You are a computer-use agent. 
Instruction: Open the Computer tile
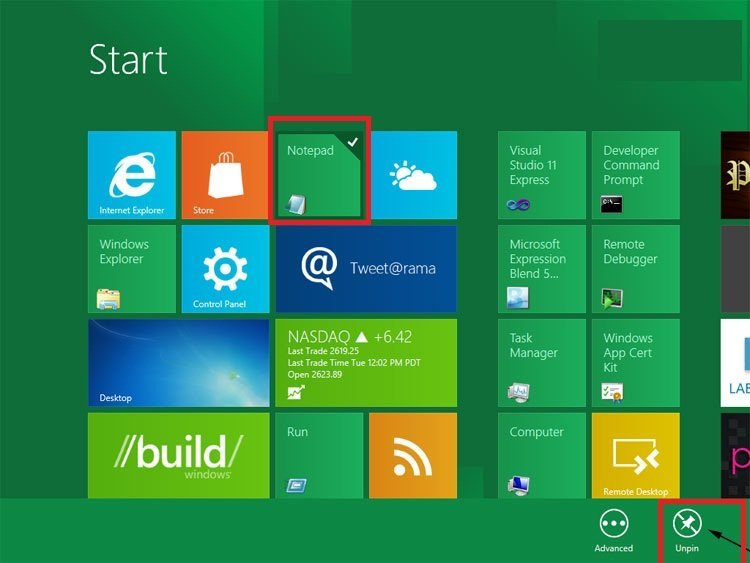coord(541,455)
